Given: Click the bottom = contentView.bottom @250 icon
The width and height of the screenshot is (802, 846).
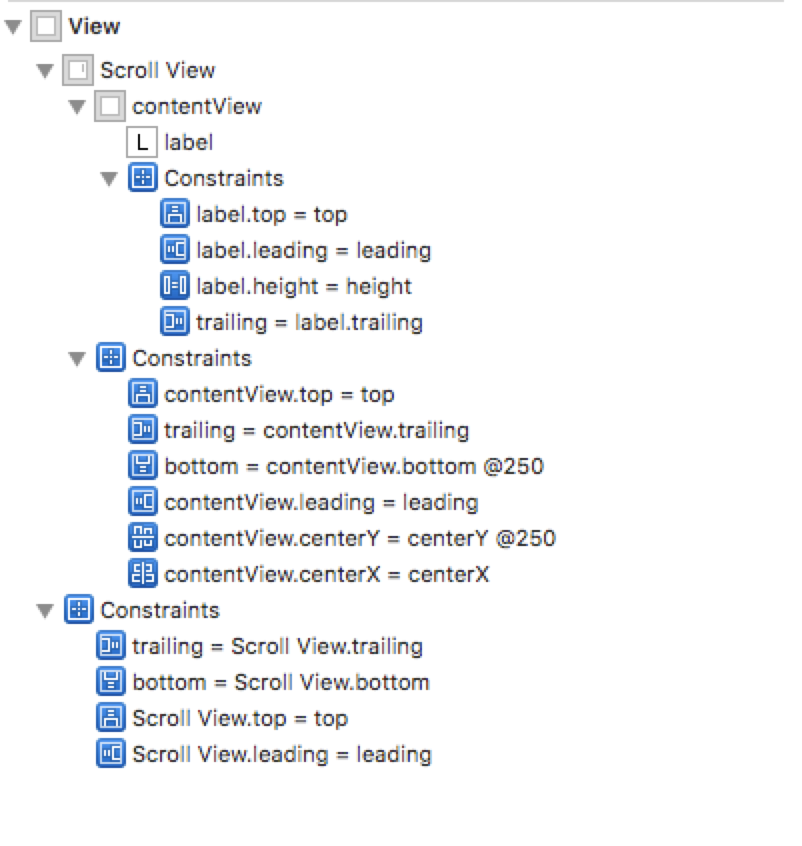Looking at the screenshot, I should (143, 466).
